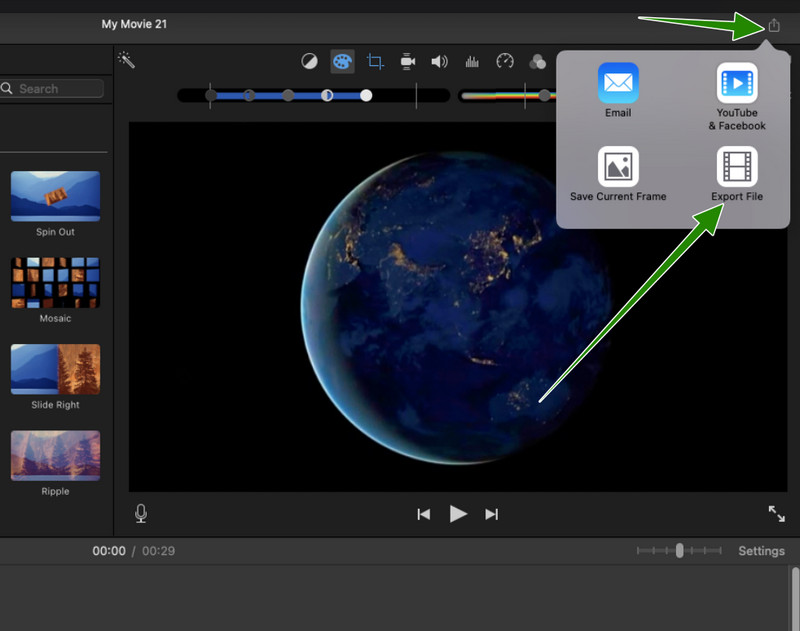800x631 pixels.
Task: Play the movie preview
Action: (458, 513)
